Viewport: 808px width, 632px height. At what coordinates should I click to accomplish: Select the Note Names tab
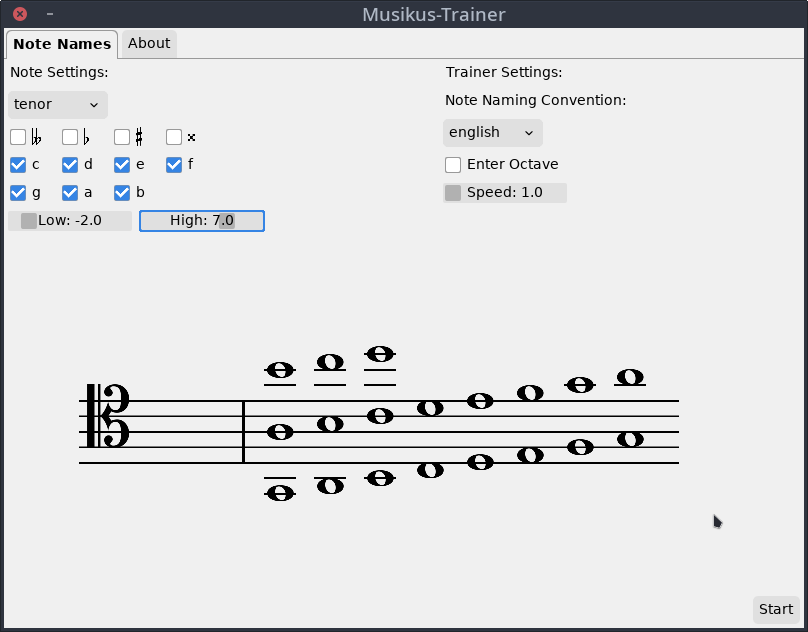point(62,44)
